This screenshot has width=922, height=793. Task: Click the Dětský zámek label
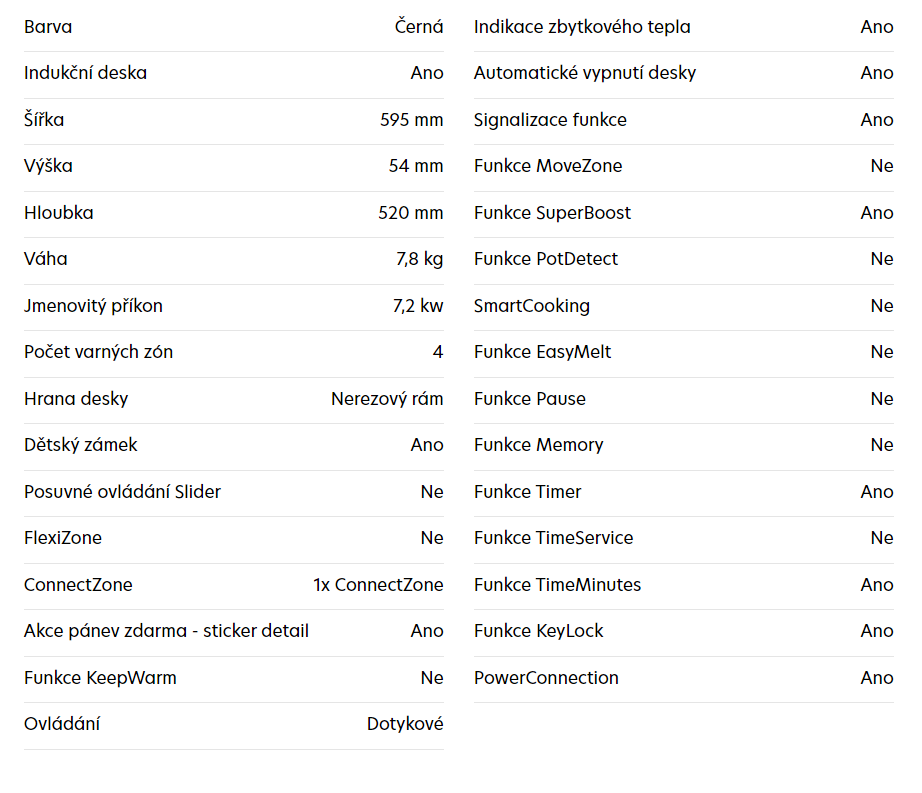click(81, 445)
